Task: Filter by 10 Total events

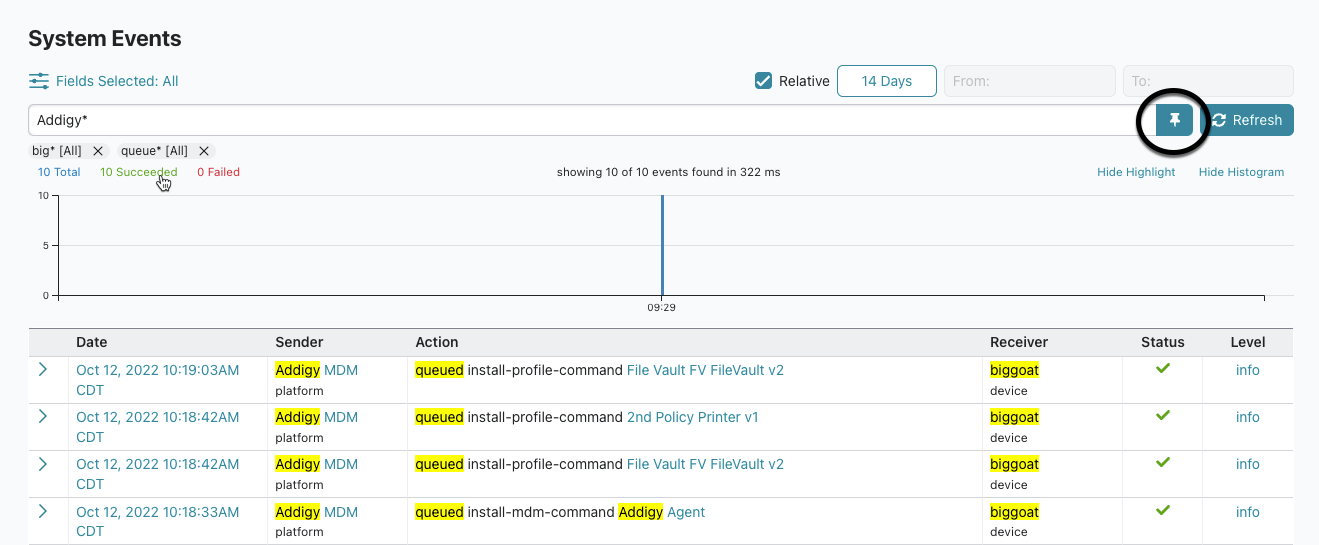Action: tap(59, 172)
